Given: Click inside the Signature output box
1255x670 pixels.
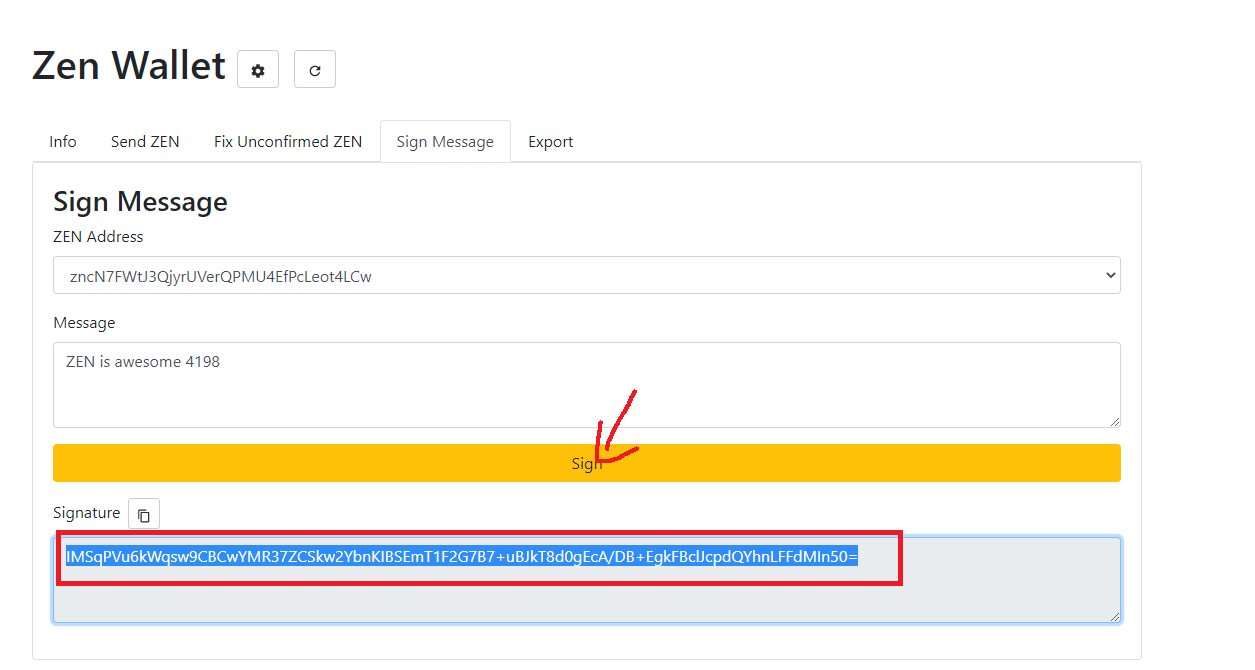Looking at the screenshot, I should [587, 580].
